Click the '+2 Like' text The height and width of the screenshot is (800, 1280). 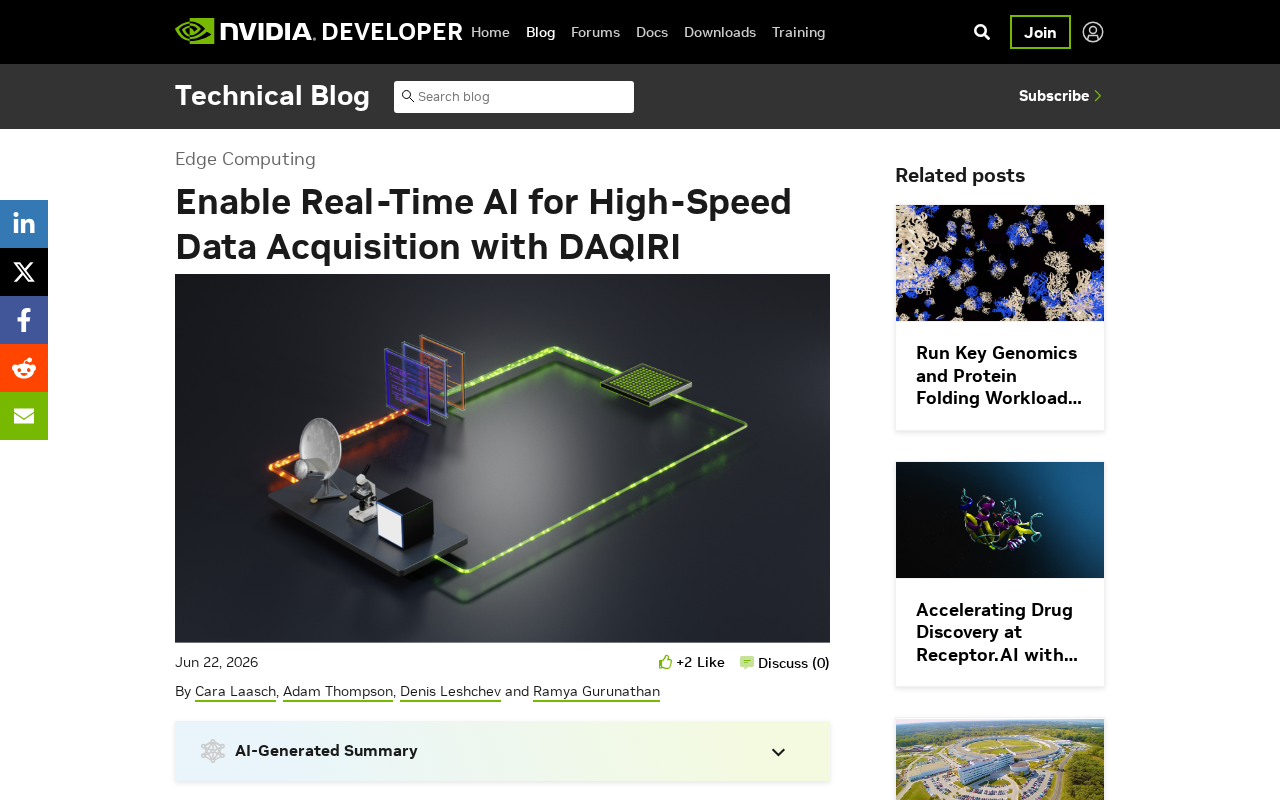point(700,662)
